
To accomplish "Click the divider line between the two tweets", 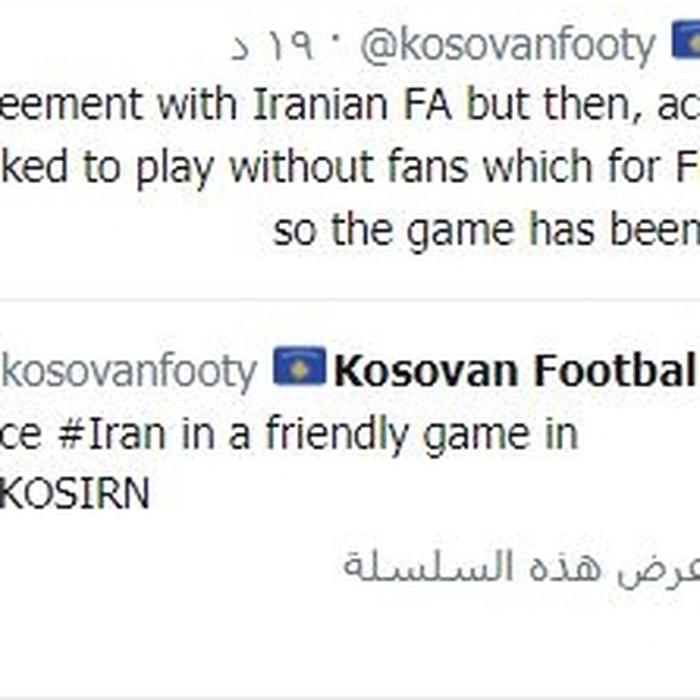I will 350,300.
